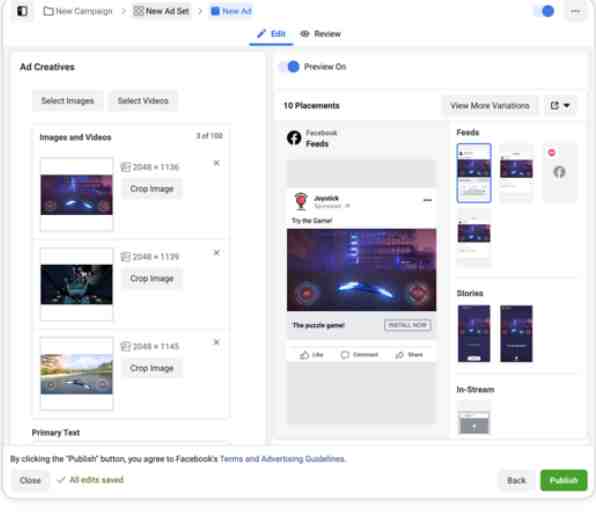Select the daylight road image thumbnail
This screenshot has height=520, width=596.
tap(76, 374)
